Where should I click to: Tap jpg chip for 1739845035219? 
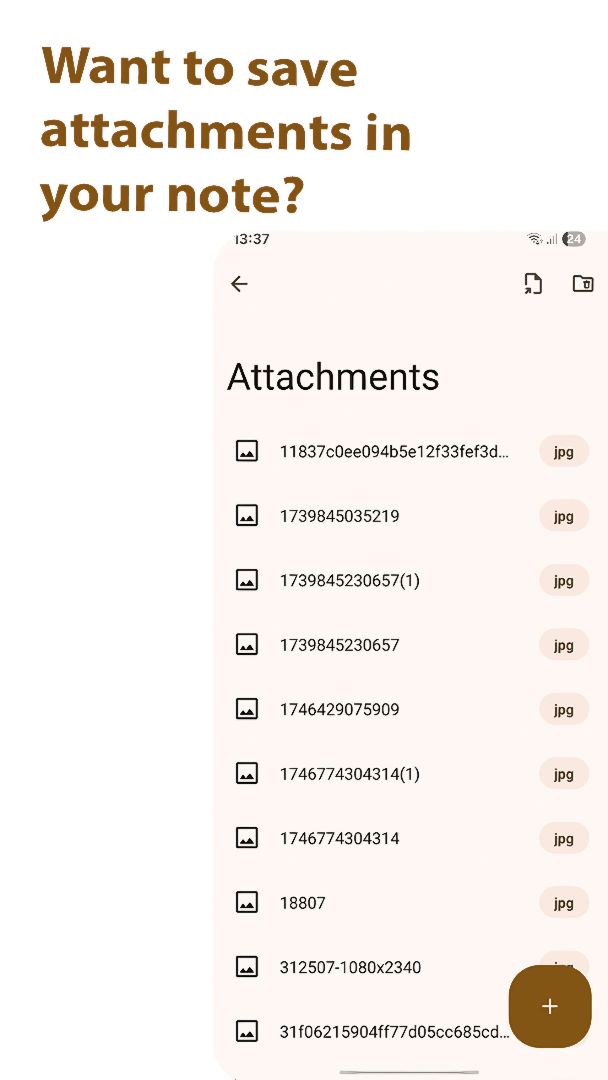pyautogui.click(x=564, y=516)
